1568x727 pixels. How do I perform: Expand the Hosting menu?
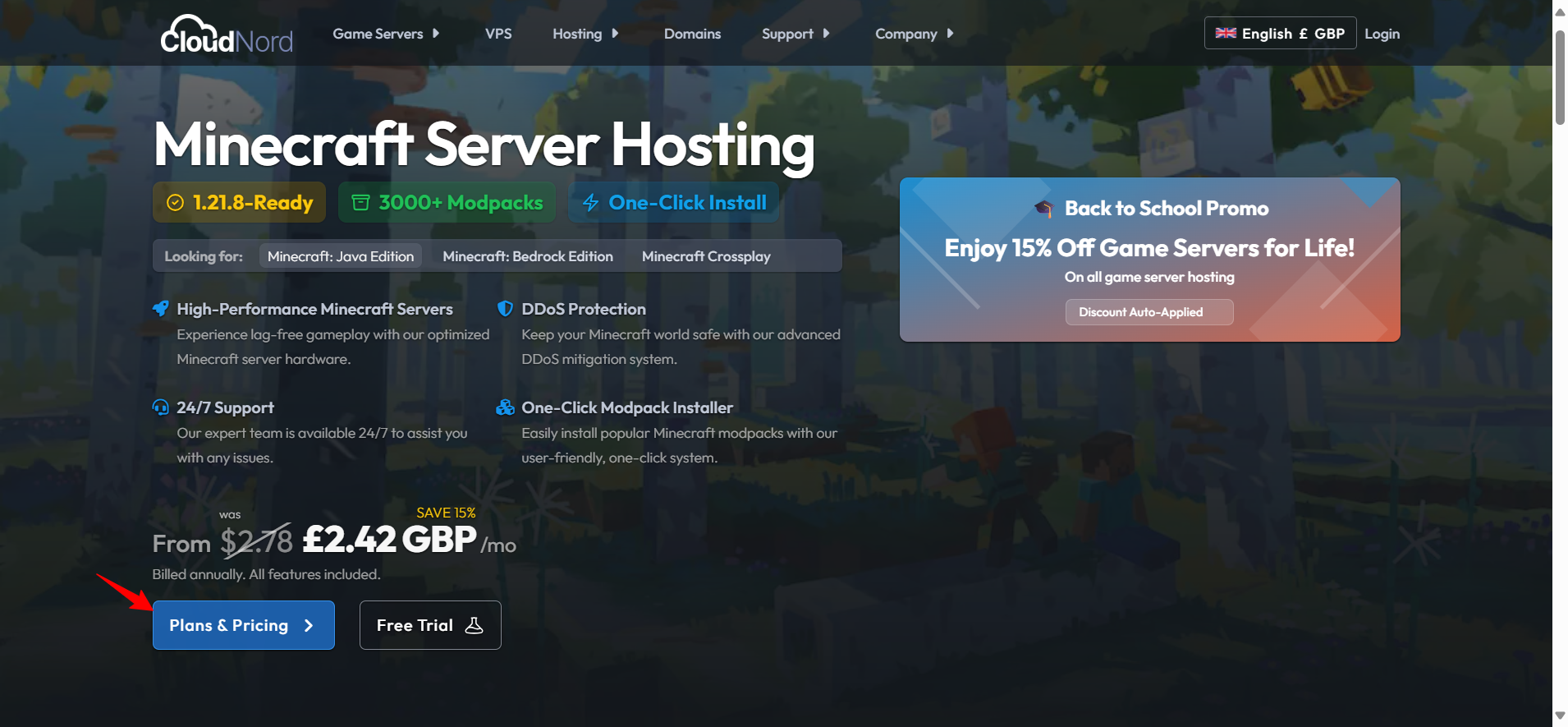(585, 34)
